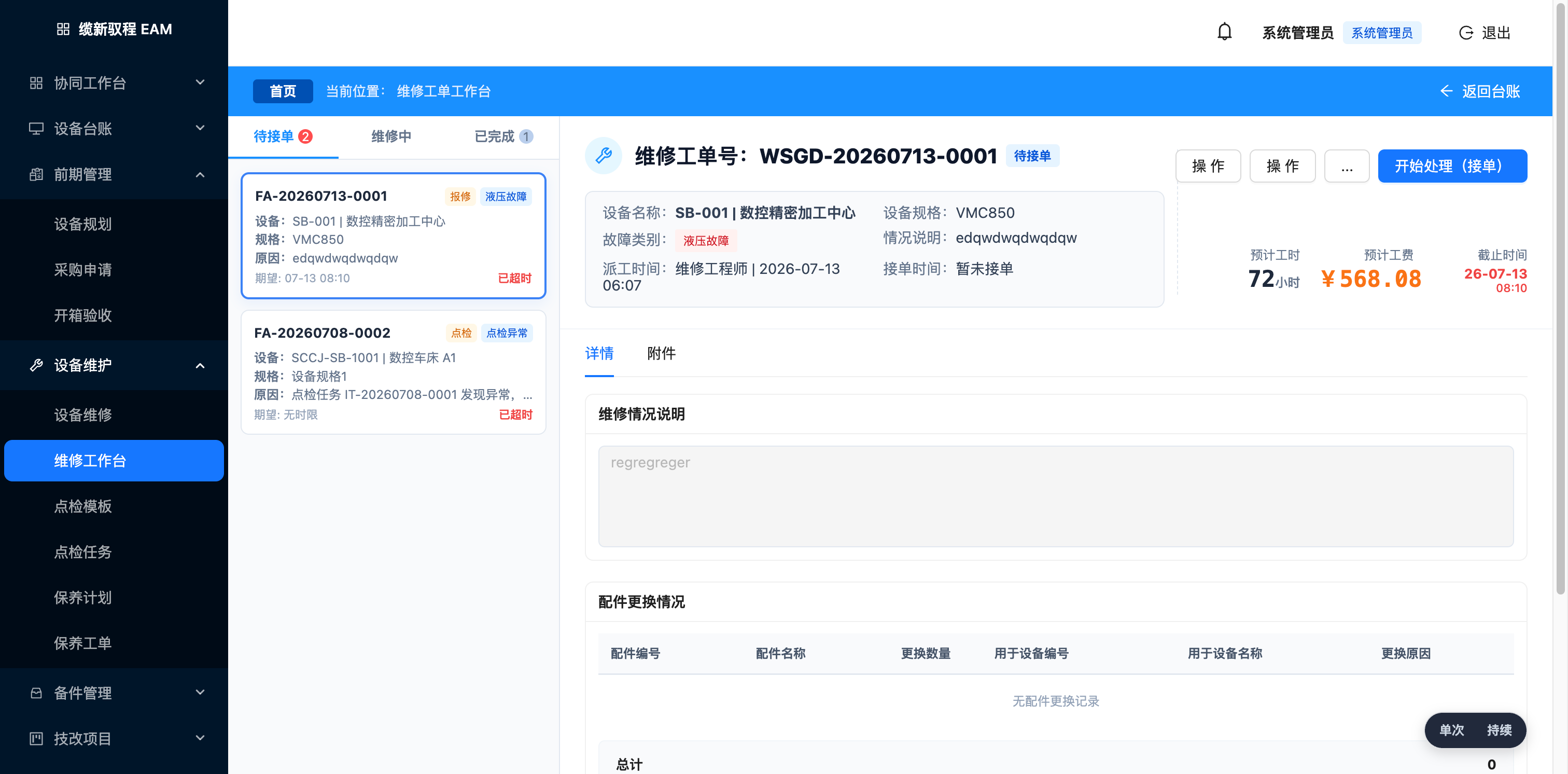
Task: Click the 报修 tag on card FA-20260713-0001
Action: 460,196
